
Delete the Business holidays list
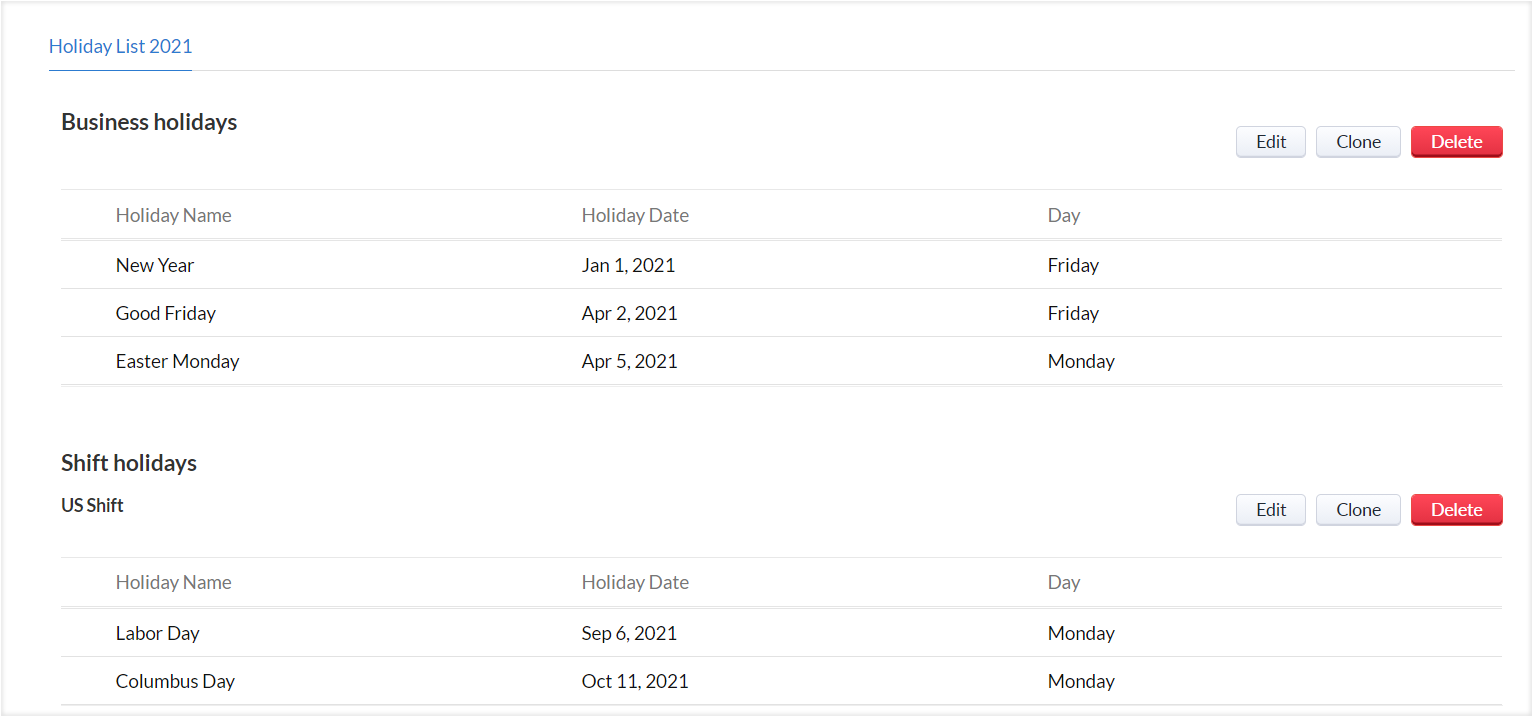1455,142
